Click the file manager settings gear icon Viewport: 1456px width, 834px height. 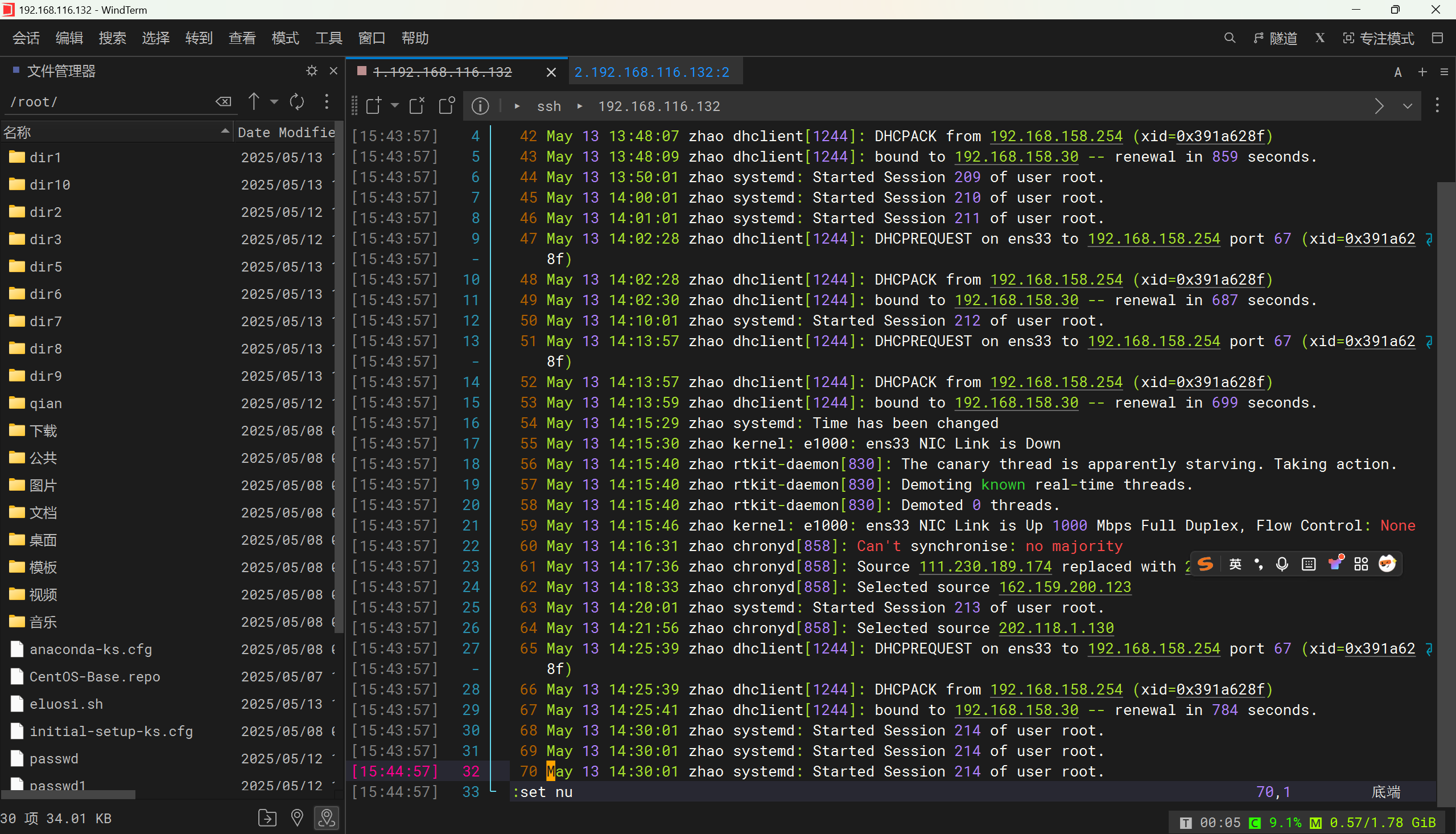coord(311,71)
